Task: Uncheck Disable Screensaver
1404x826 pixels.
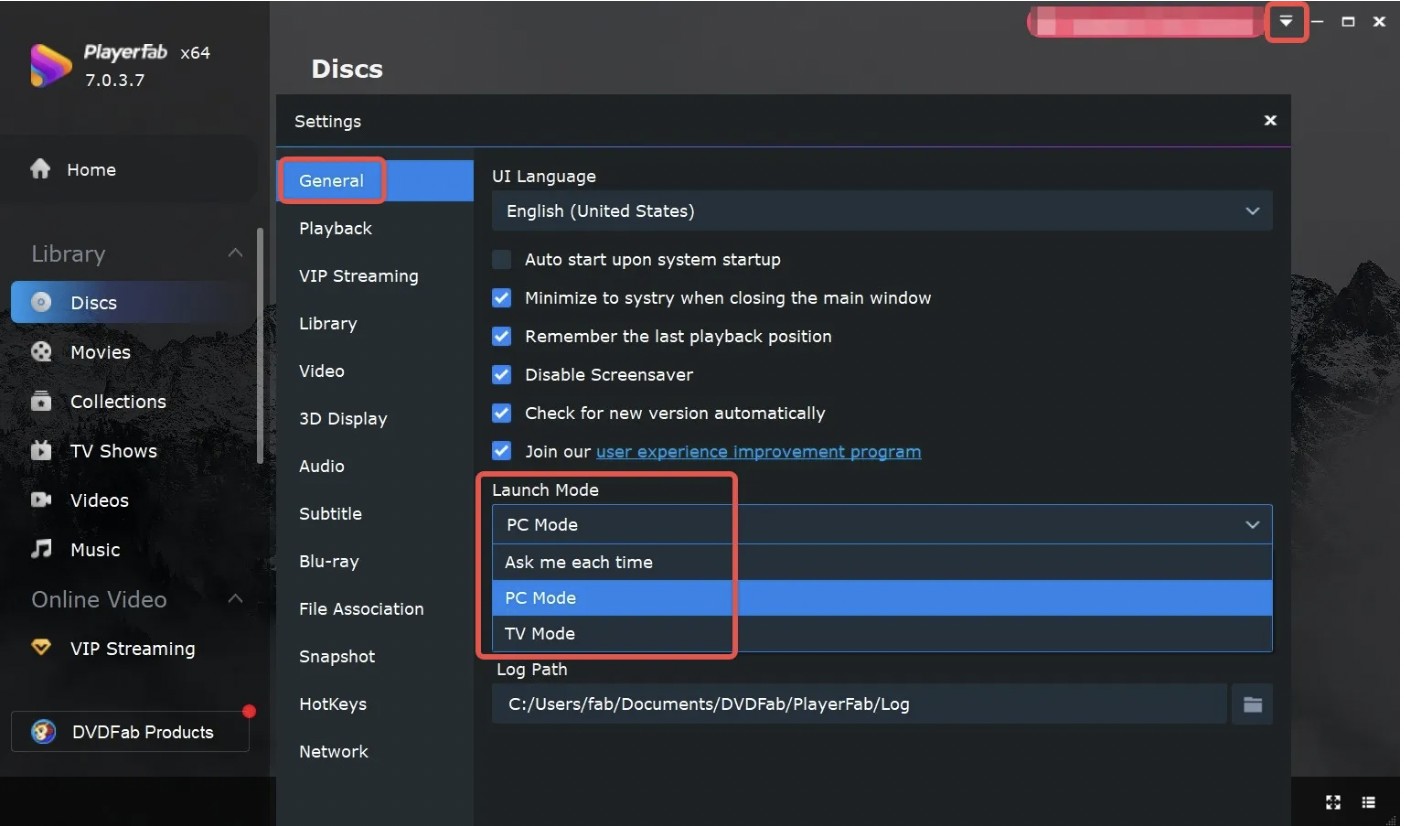Action: coord(502,375)
